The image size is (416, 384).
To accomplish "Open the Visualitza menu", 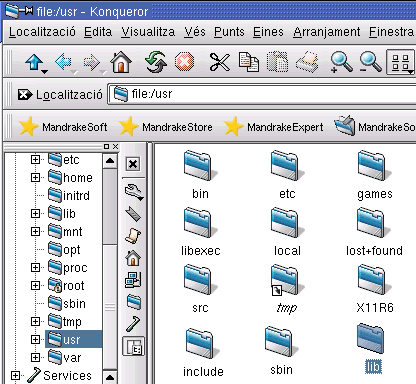I will [148, 32].
